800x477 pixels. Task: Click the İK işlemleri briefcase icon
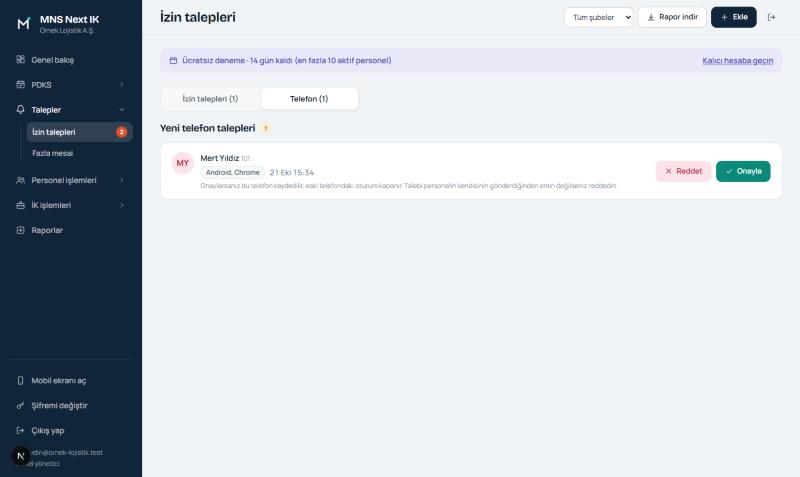point(20,205)
